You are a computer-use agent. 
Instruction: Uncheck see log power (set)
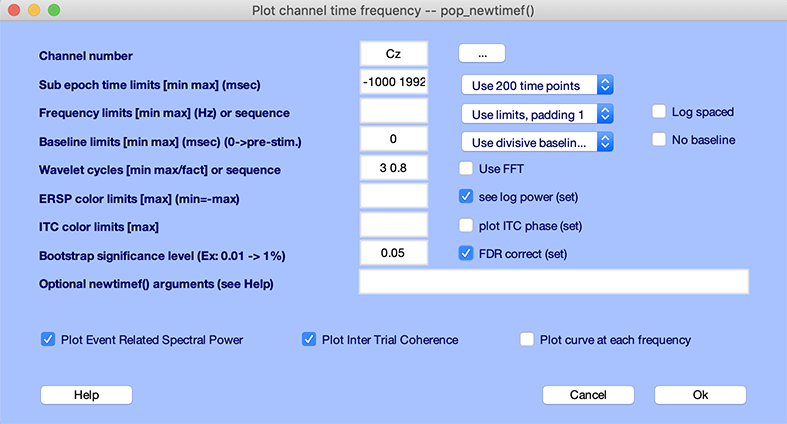466,197
